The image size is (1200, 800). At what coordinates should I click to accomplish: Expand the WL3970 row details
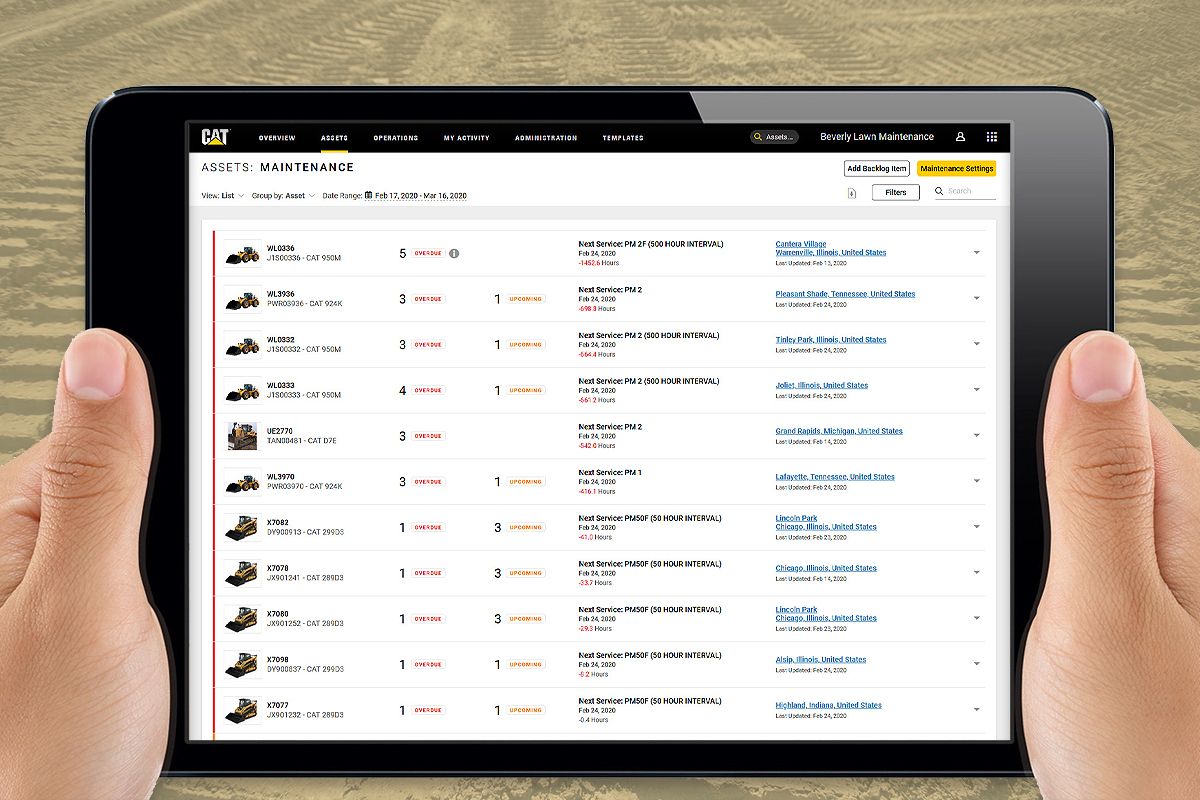pyautogui.click(x=976, y=481)
